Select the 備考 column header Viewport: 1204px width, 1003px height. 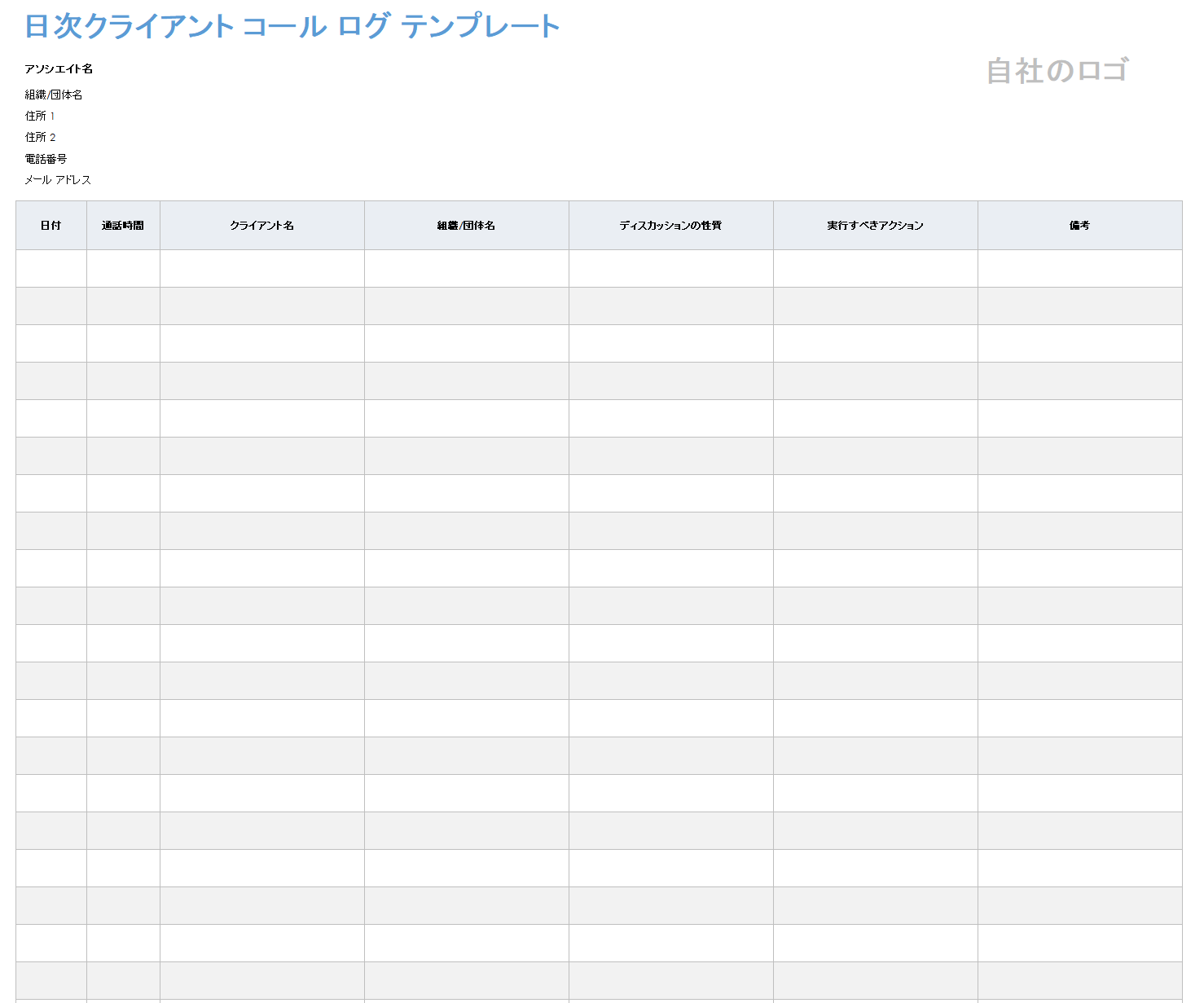(1080, 226)
